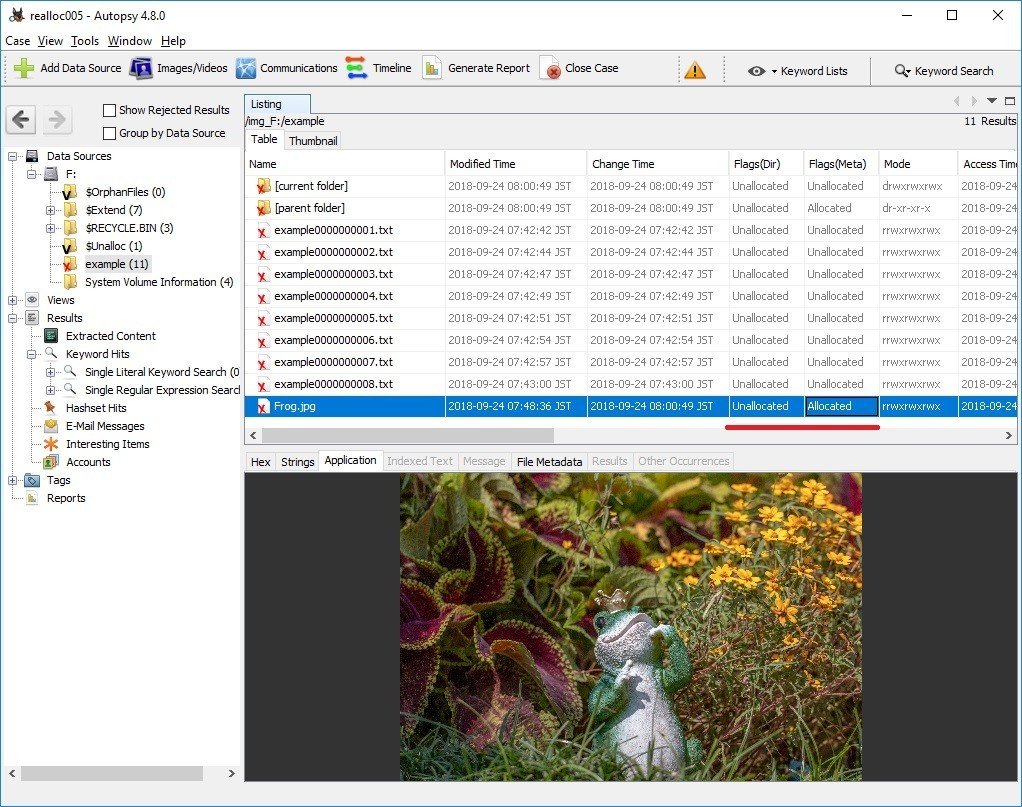Sort by the Mode column header

click(918, 164)
